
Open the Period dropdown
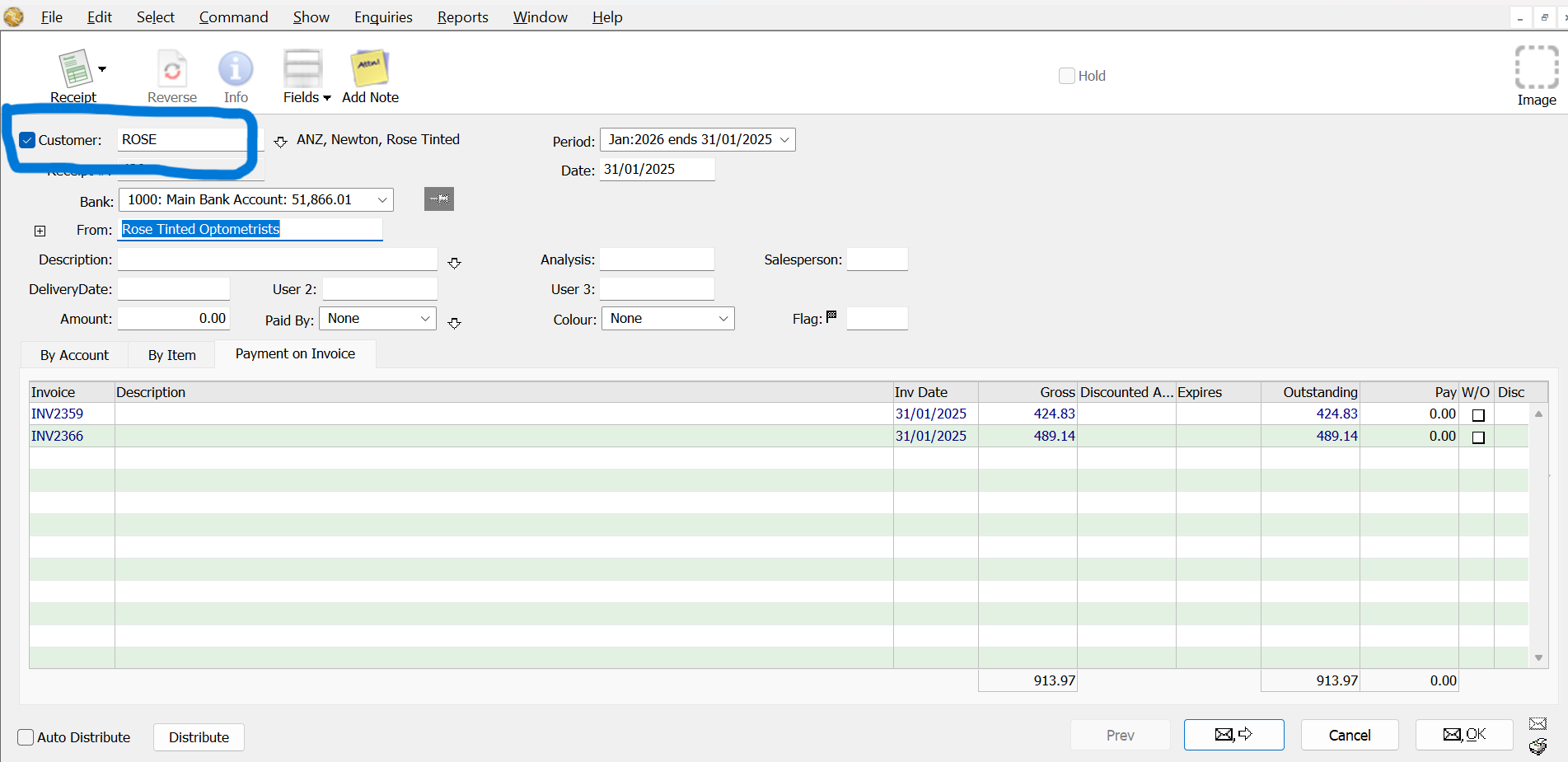click(698, 140)
